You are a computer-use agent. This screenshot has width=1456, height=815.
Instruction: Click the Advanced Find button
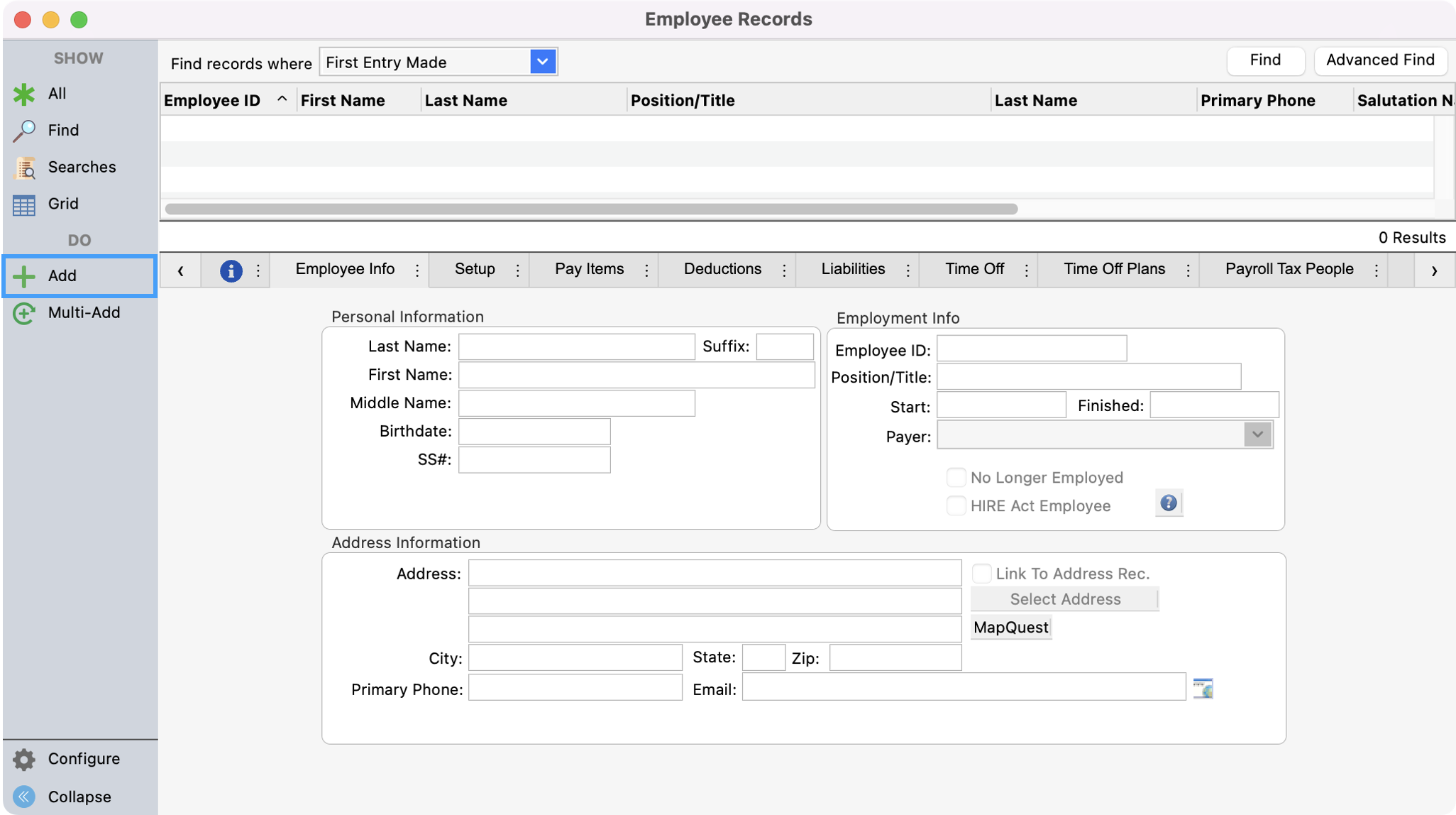pos(1379,60)
